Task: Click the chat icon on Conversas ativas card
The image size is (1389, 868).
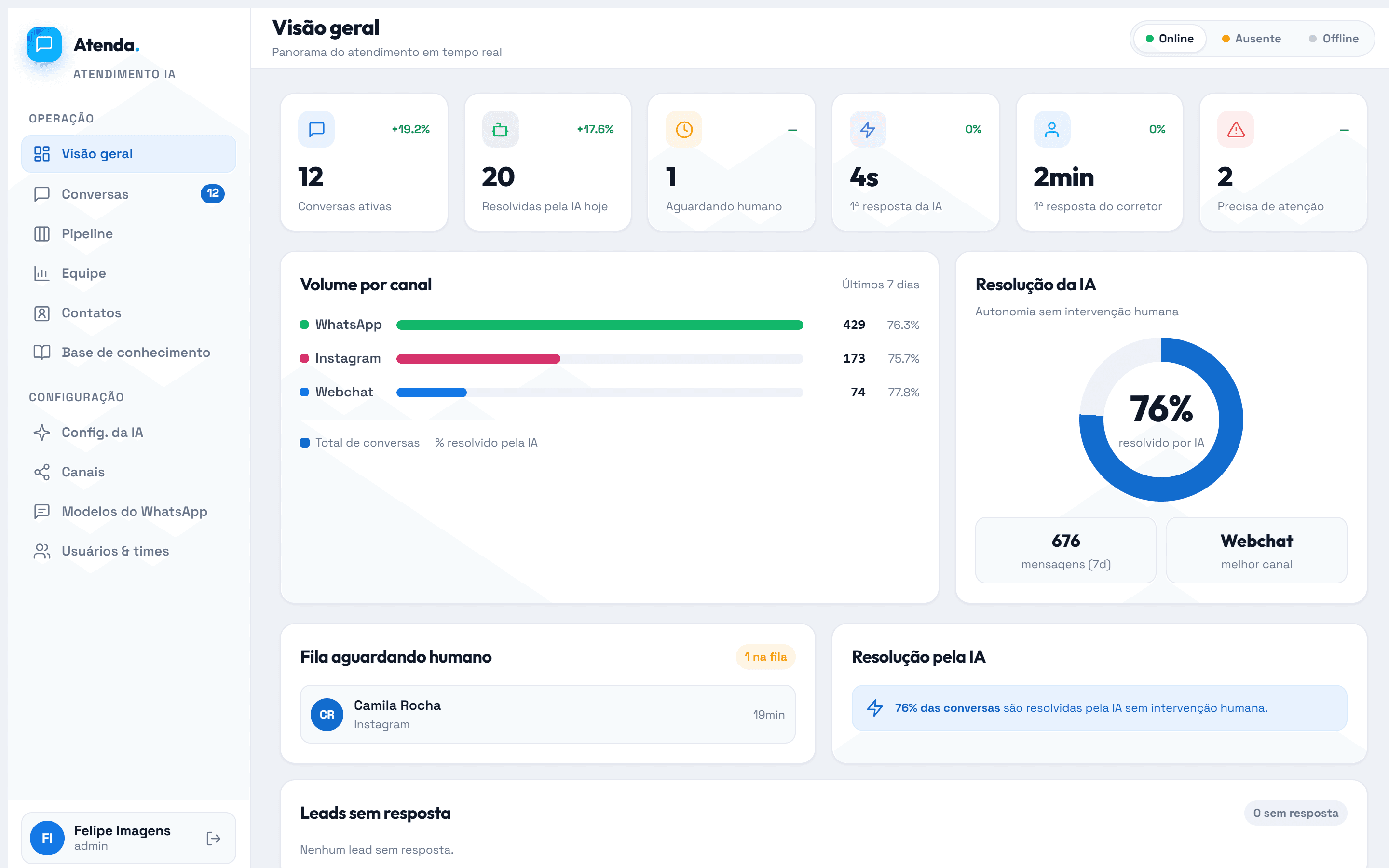Action: pos(316,129)
